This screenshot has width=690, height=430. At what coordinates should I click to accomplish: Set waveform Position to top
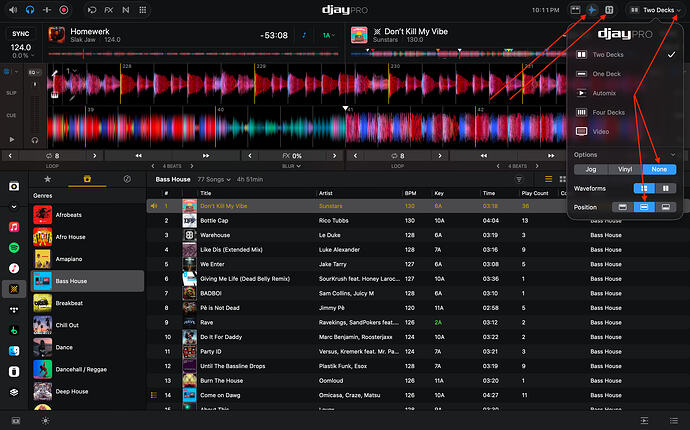pos(622,207)
